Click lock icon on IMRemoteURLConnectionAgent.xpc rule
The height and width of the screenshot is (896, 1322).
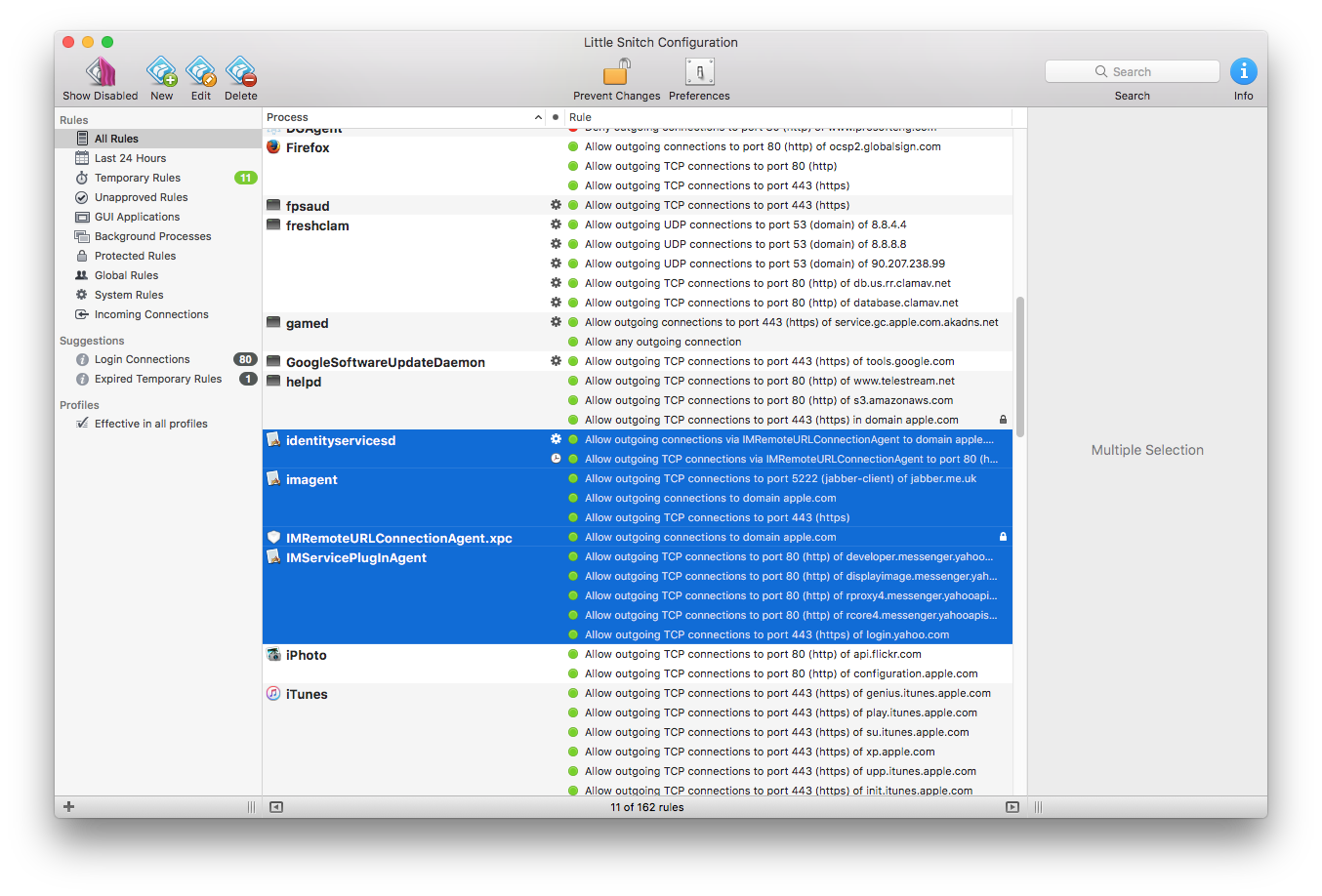(x=1003, y=537)
